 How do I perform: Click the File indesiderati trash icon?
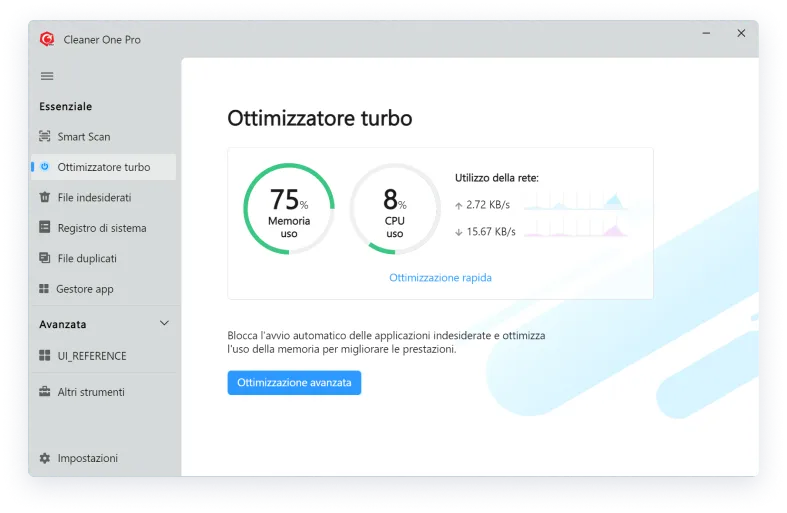click(45, 198)
